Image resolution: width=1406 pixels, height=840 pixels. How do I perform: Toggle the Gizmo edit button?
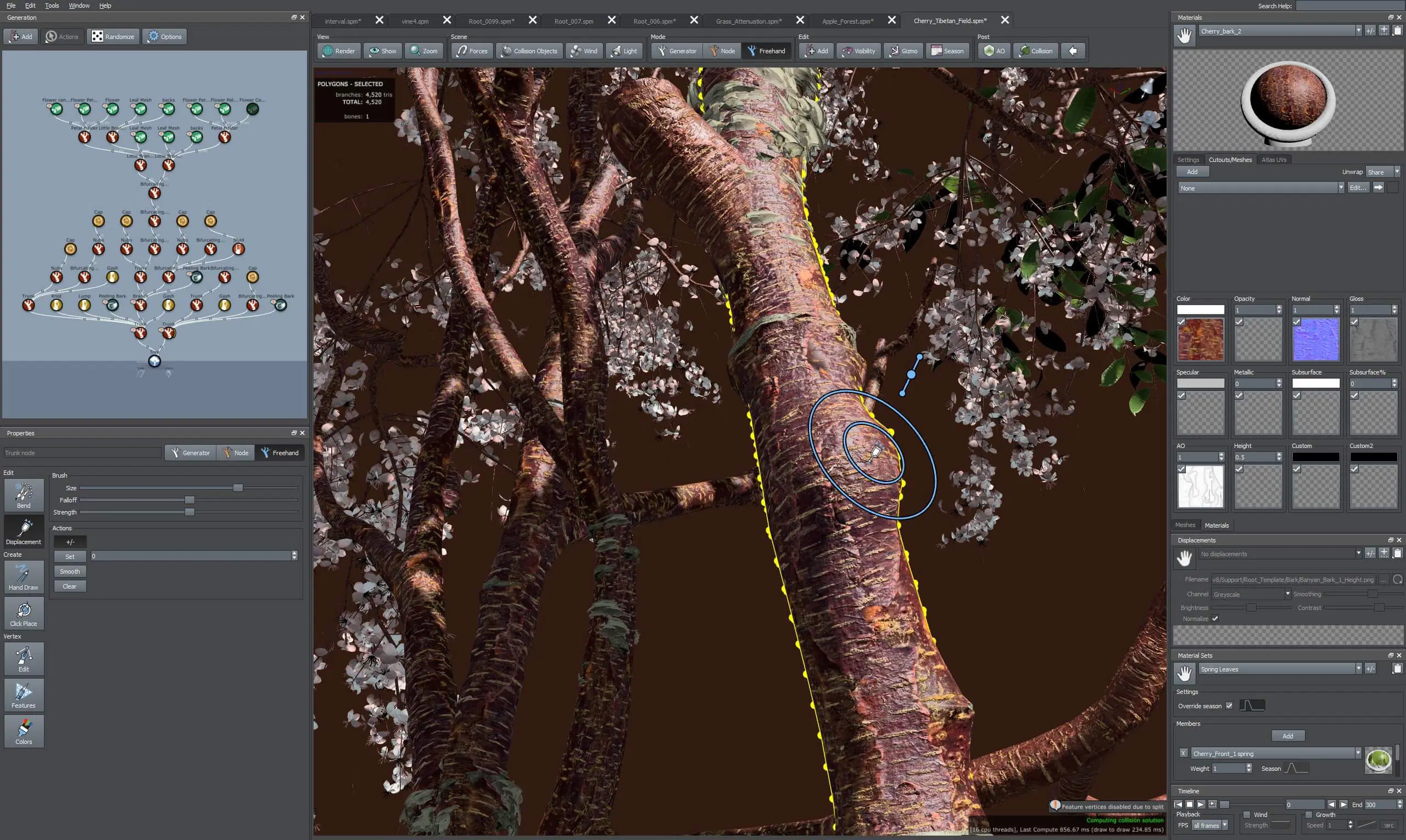[903, 51]
